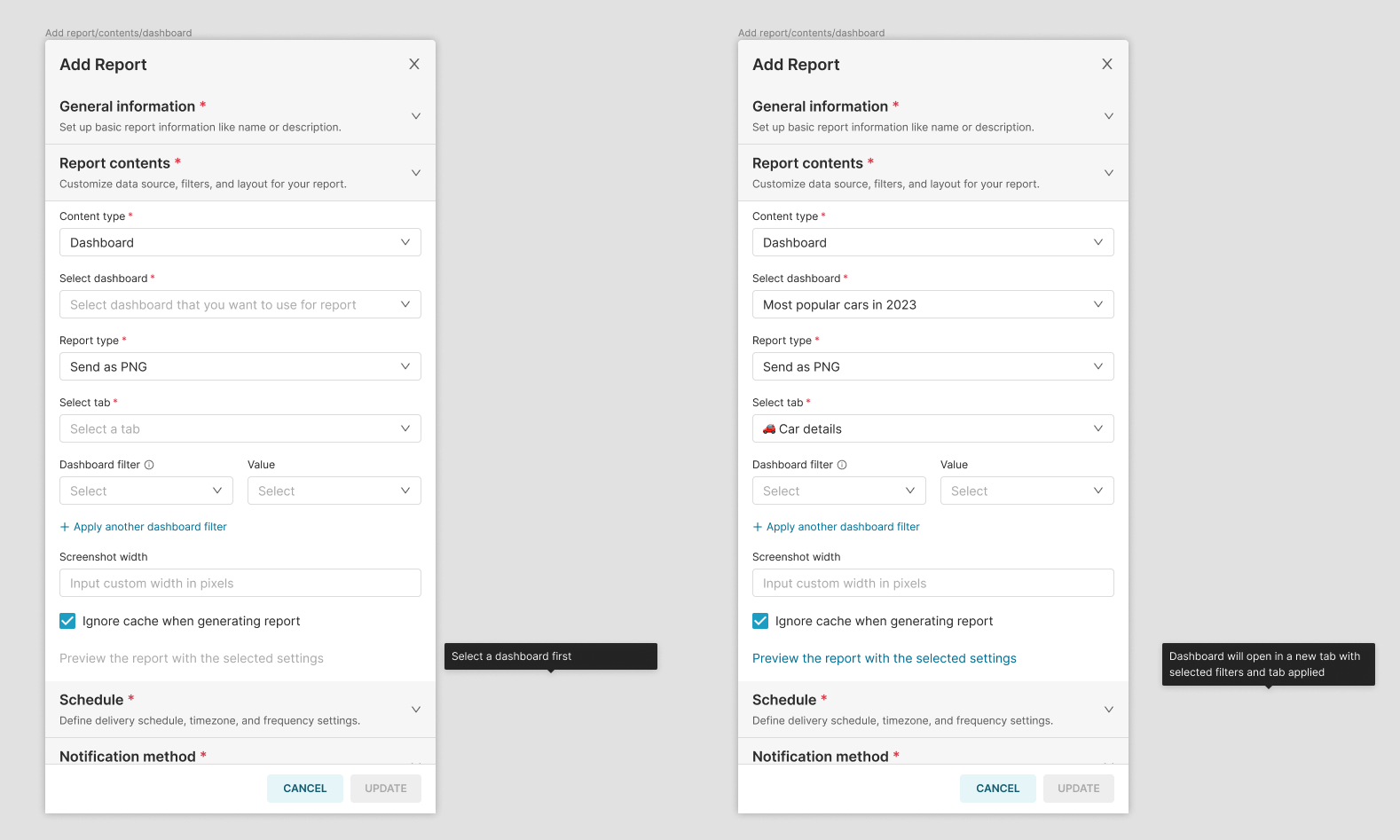Viewport: 1400px width, 840px height.
Task: Collapse the Report contents section
Action: 415,172
